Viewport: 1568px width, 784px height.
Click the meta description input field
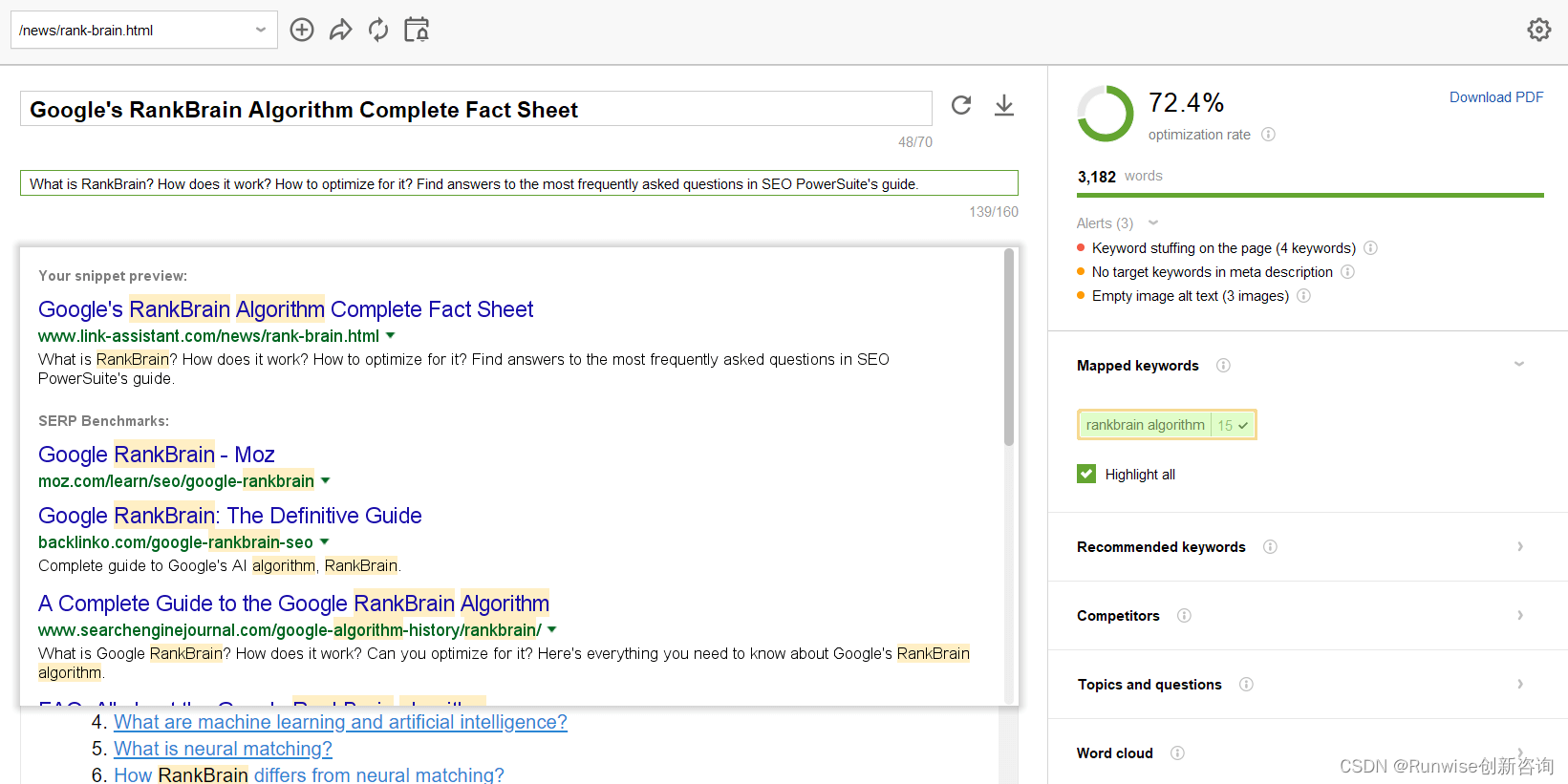[x=519, y=183]
